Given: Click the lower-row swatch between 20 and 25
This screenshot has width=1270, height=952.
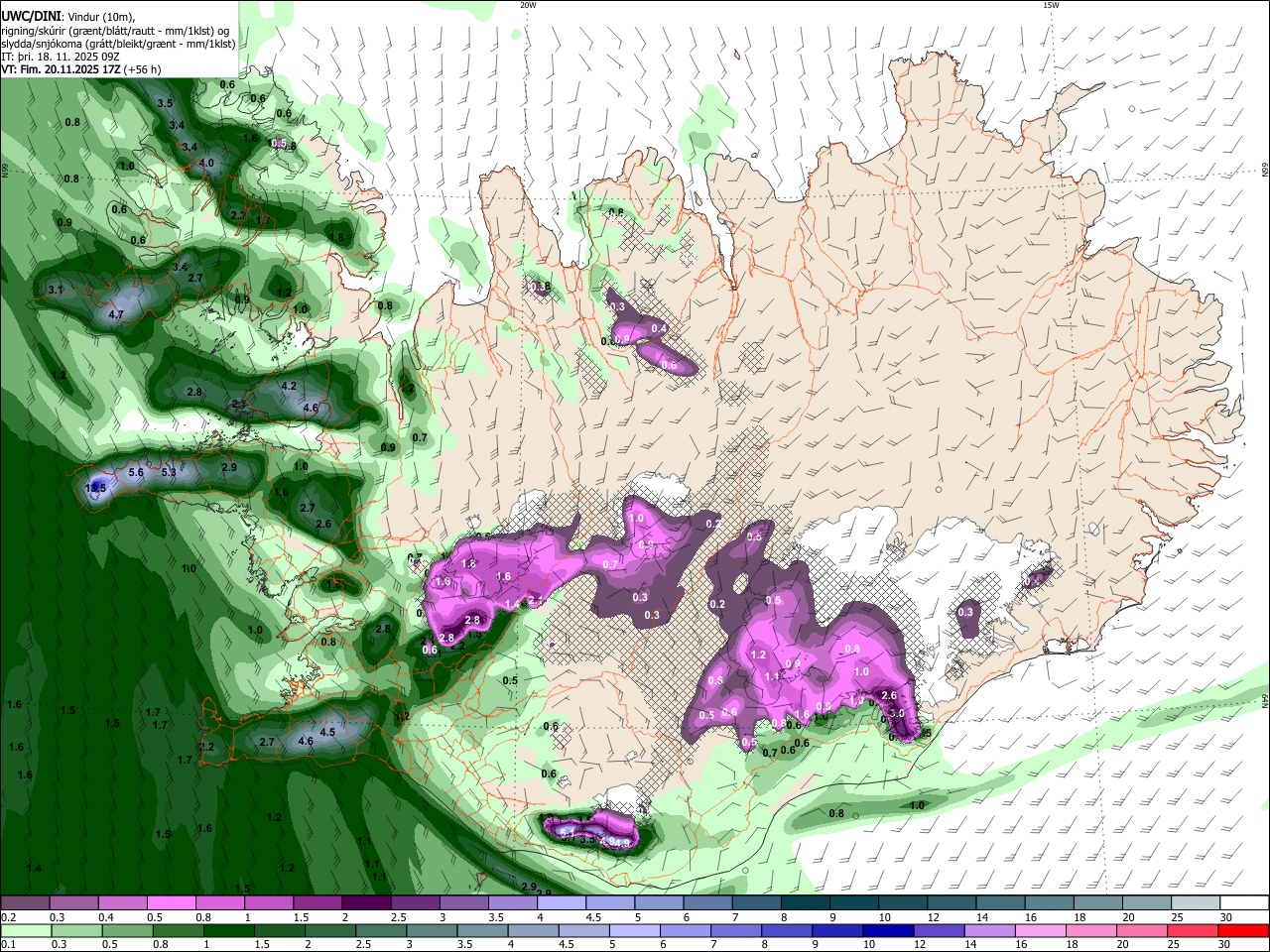Looking at the screenshot, I should (1141, 931).
